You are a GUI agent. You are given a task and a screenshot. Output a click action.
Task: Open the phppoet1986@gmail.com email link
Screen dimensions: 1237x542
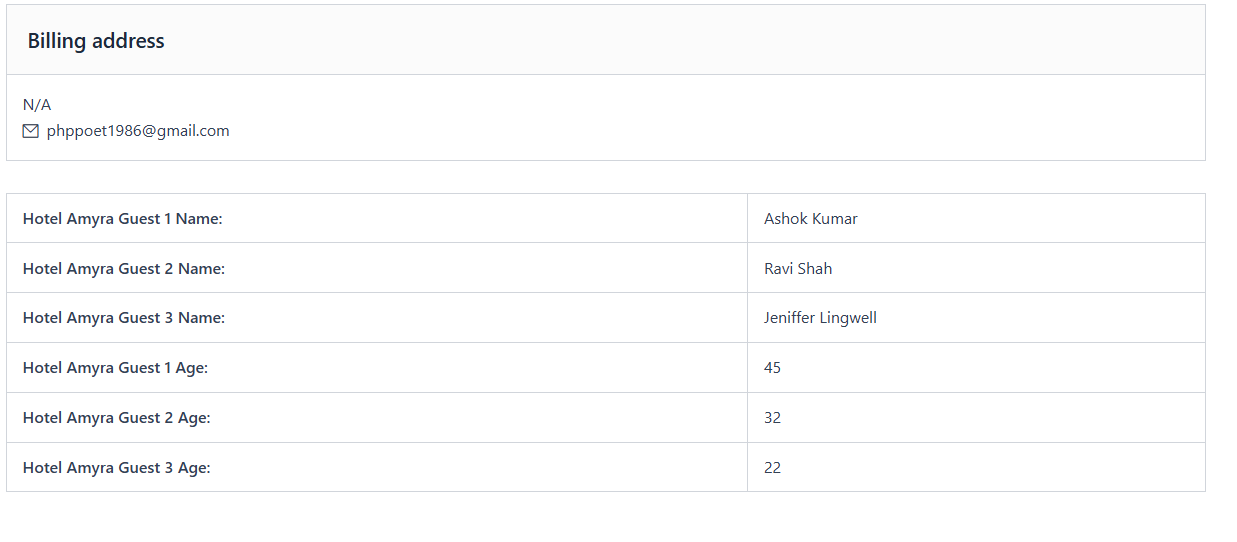138,131
